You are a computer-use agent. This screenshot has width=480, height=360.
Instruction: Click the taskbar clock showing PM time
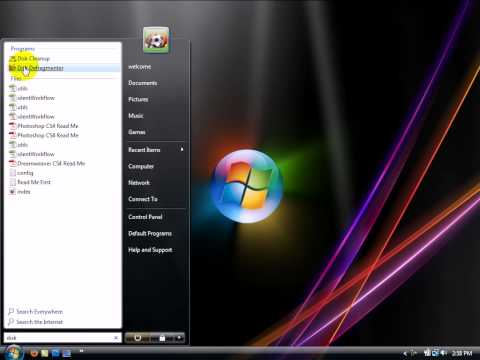[462, 353]
